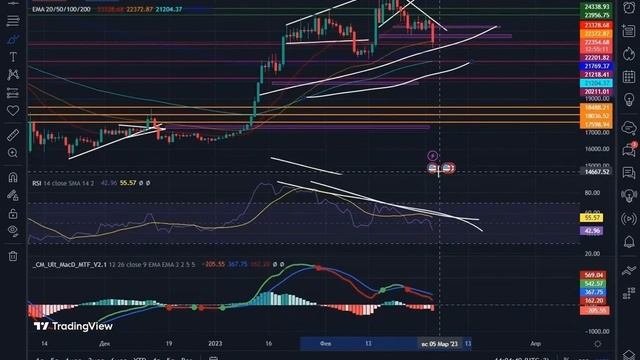Select the RSI 14 close indicator legend
Screen dimensions: 640x360
tap(63, 183)
